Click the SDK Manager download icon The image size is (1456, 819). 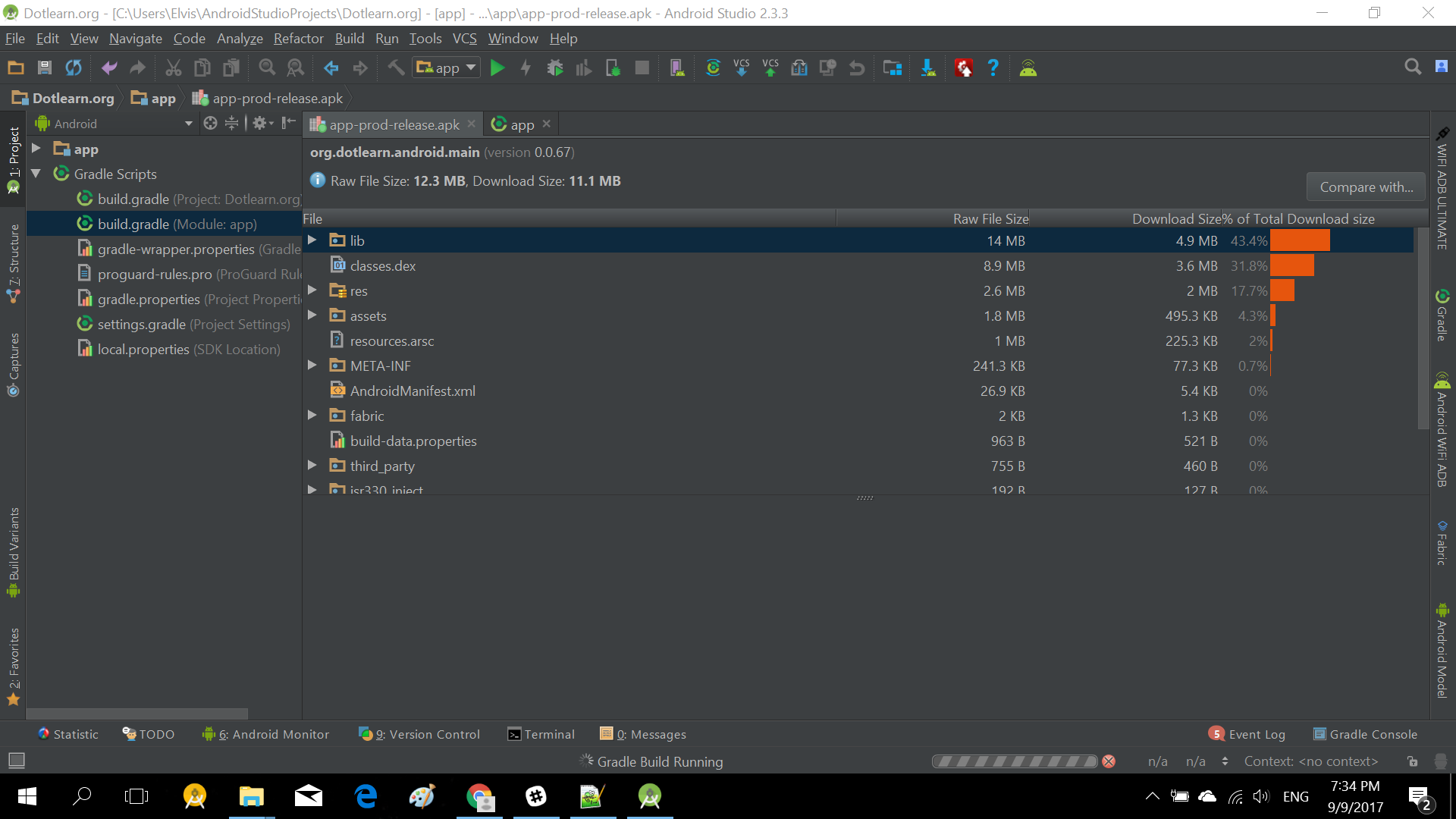point(928,68)
